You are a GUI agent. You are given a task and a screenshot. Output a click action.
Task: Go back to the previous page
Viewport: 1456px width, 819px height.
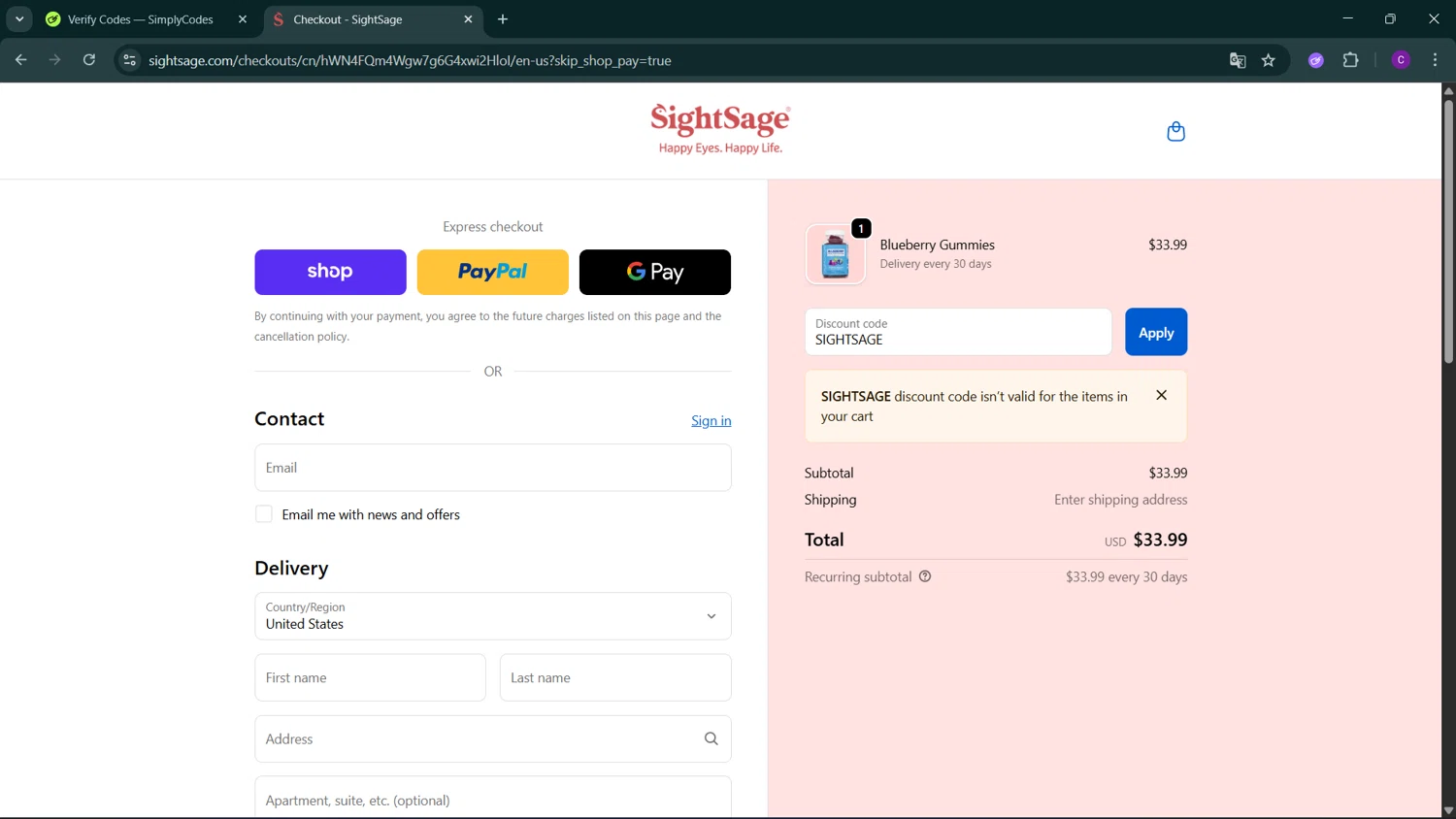pyautogui.click(x=21, y=60)
